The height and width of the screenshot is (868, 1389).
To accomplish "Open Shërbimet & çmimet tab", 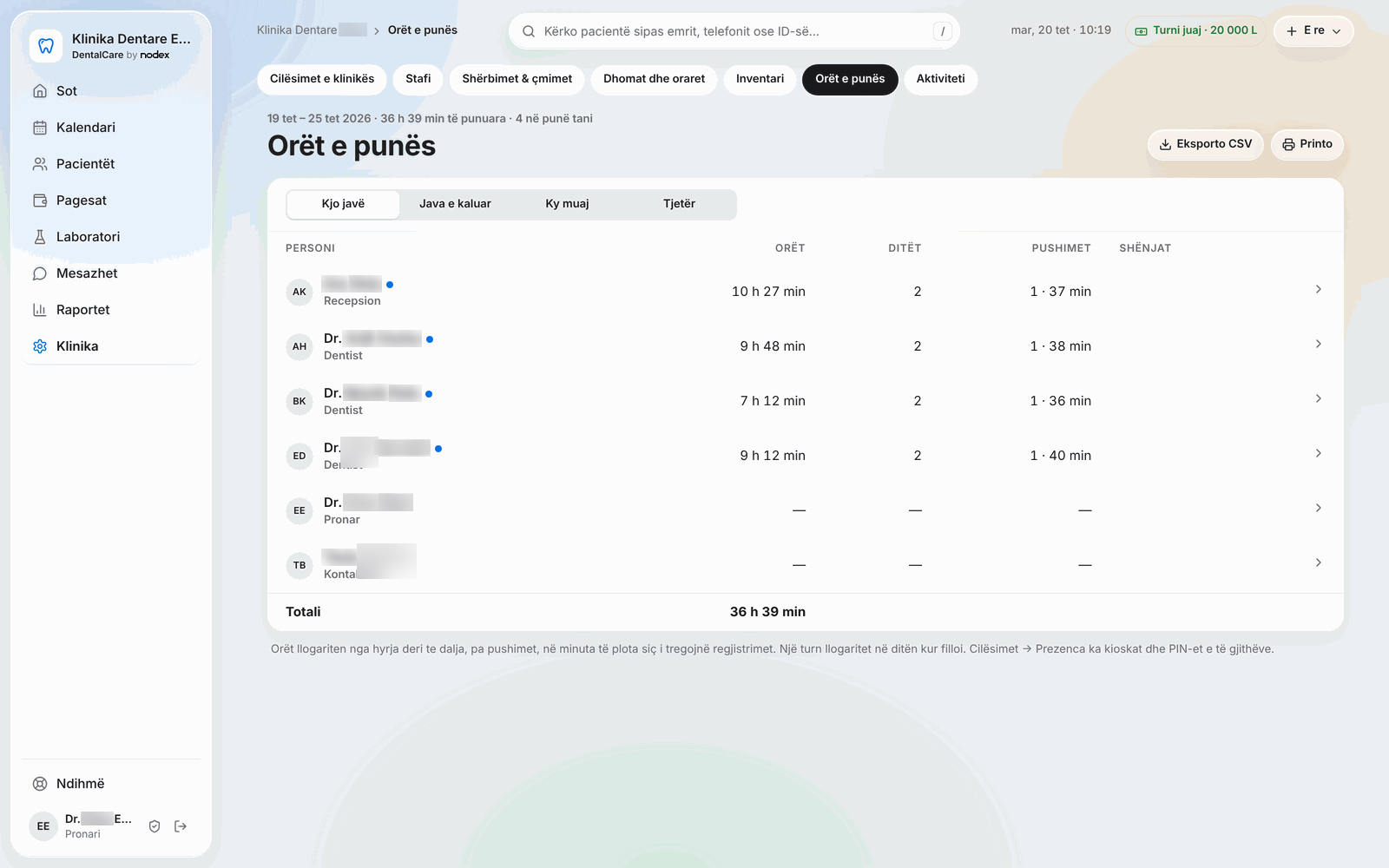I will pyautogui.click(x=517, y=79).
